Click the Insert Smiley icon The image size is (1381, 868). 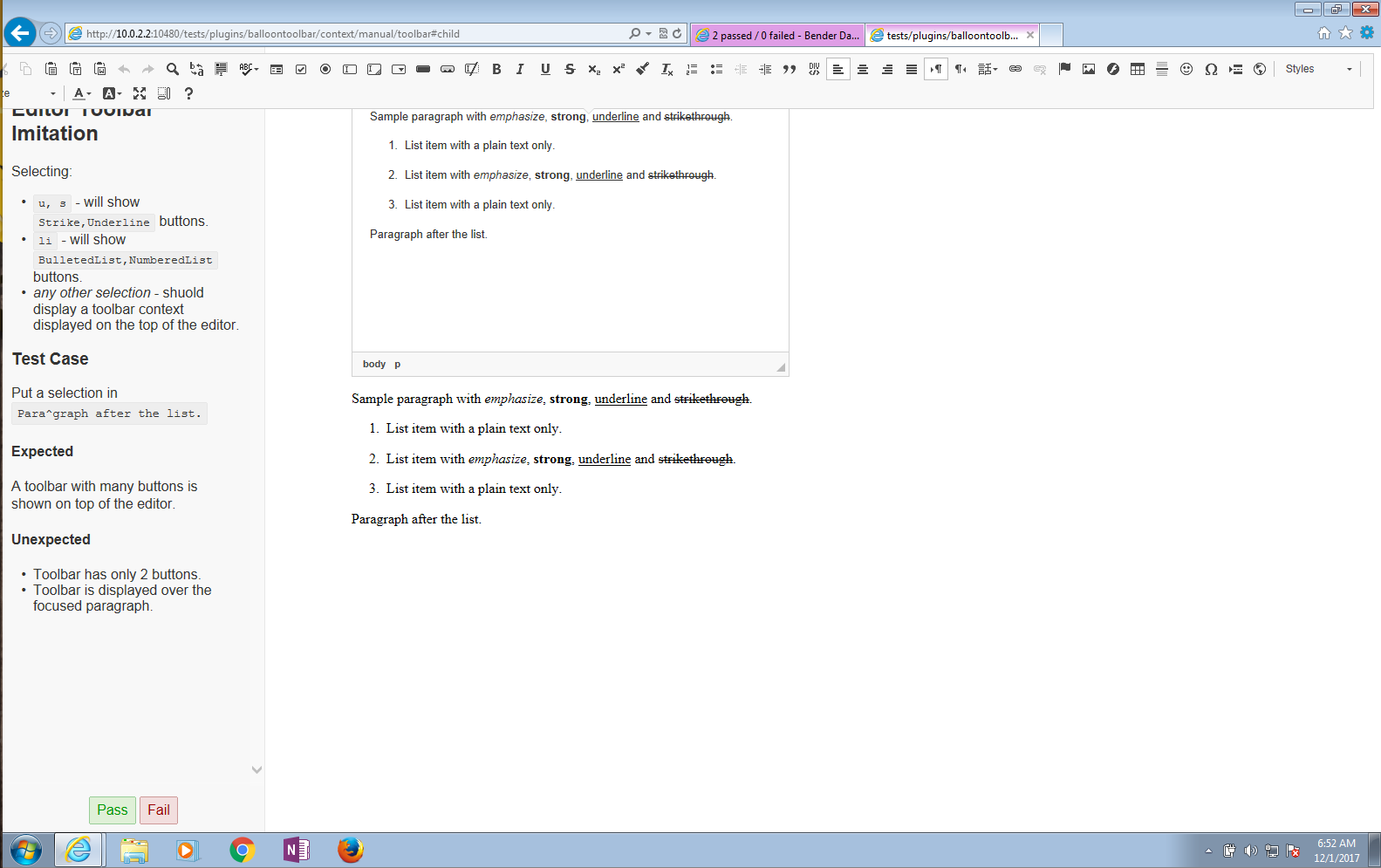tap(1186, 69)
